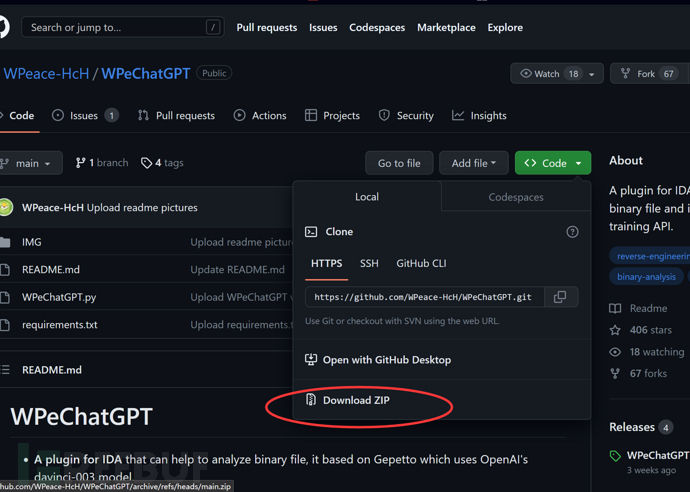The width and height of the screenshot is (690, 492).
Task: Click the copy URL clipboard icon
Action: [x=560, y=297]
